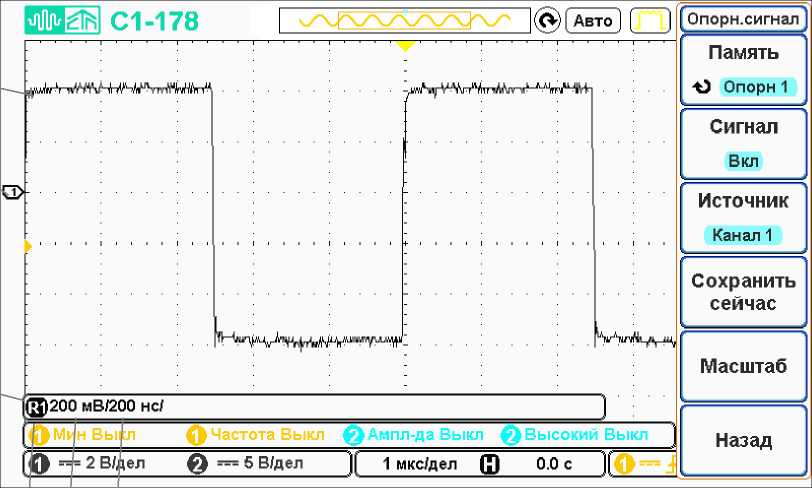Click the R1 reference waveform badge
812x488 pixels.
tap(37, 406)
